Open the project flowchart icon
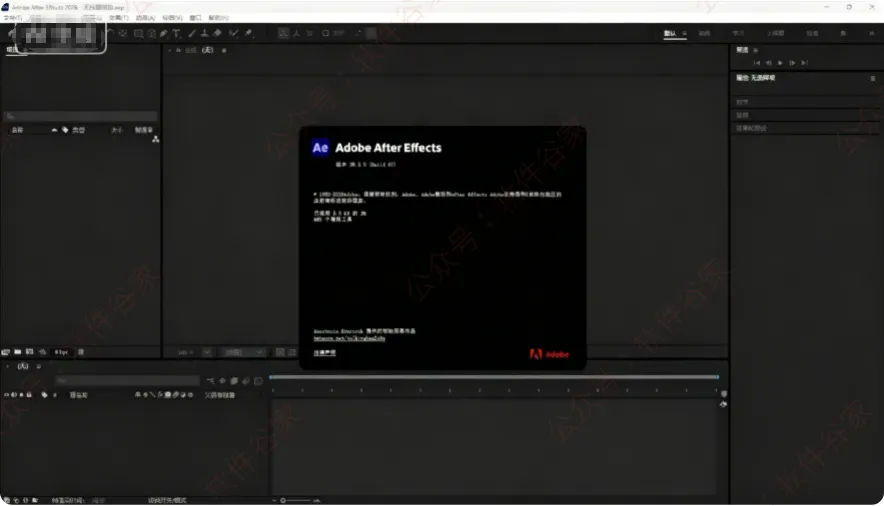884x506 pixels. (156, 139)
